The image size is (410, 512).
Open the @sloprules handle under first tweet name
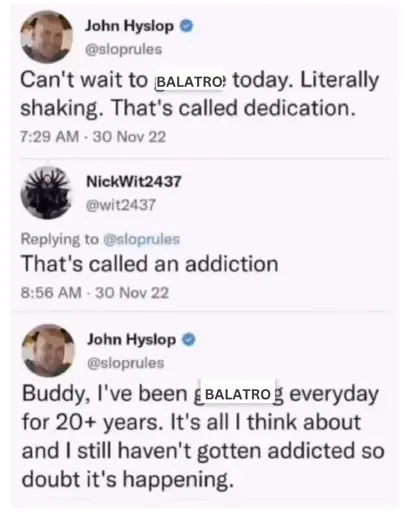click(x=124, y=49)
